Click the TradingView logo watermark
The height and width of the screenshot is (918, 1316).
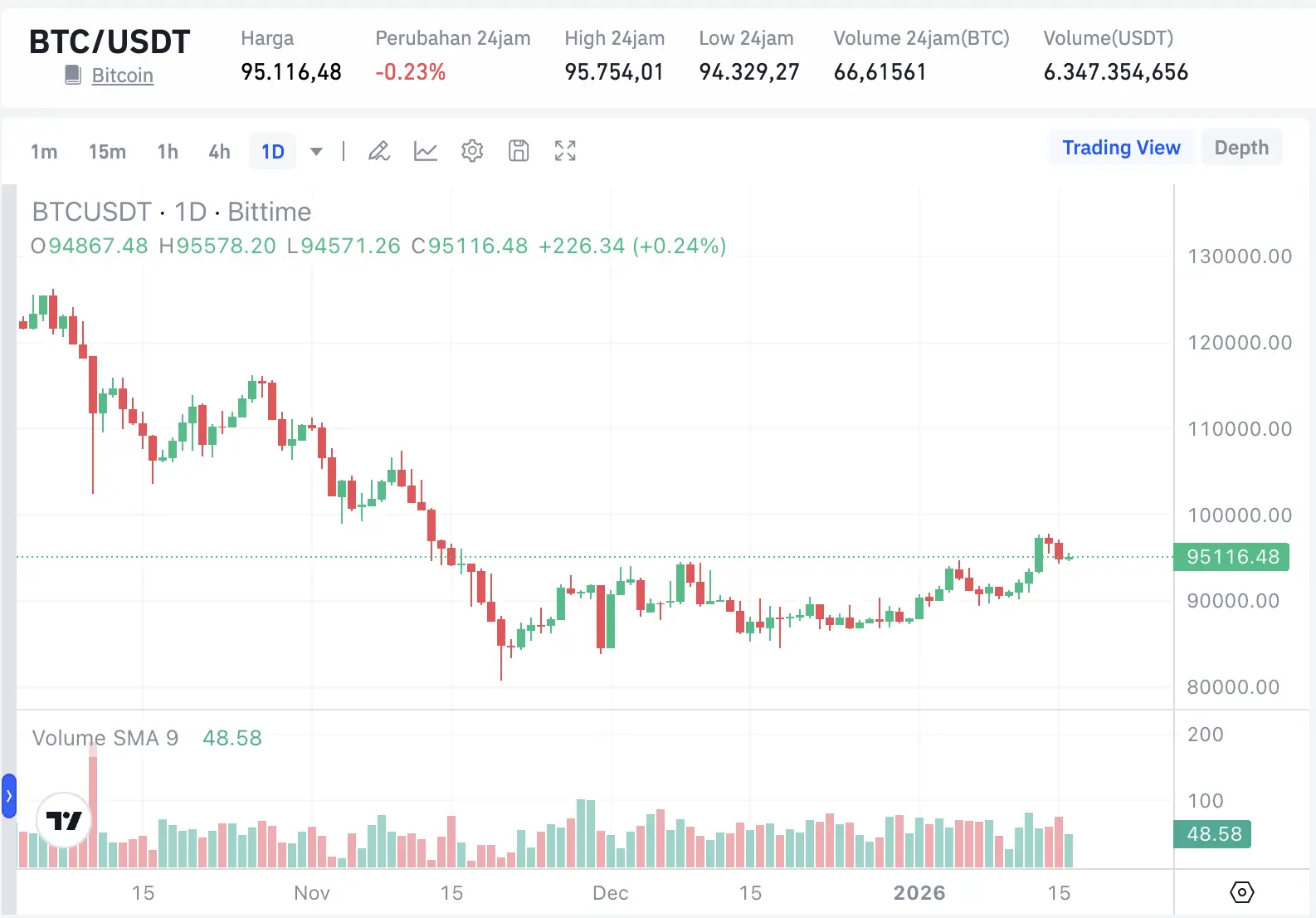[63, 819]
